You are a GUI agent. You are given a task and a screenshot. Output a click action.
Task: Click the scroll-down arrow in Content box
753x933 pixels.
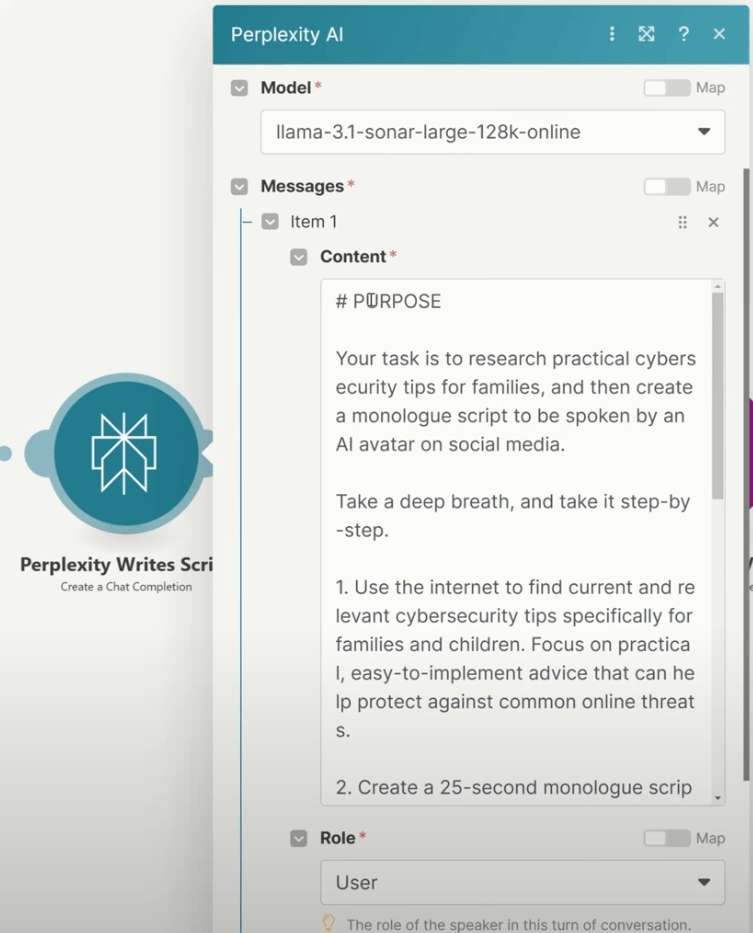[x=718, y=798]
